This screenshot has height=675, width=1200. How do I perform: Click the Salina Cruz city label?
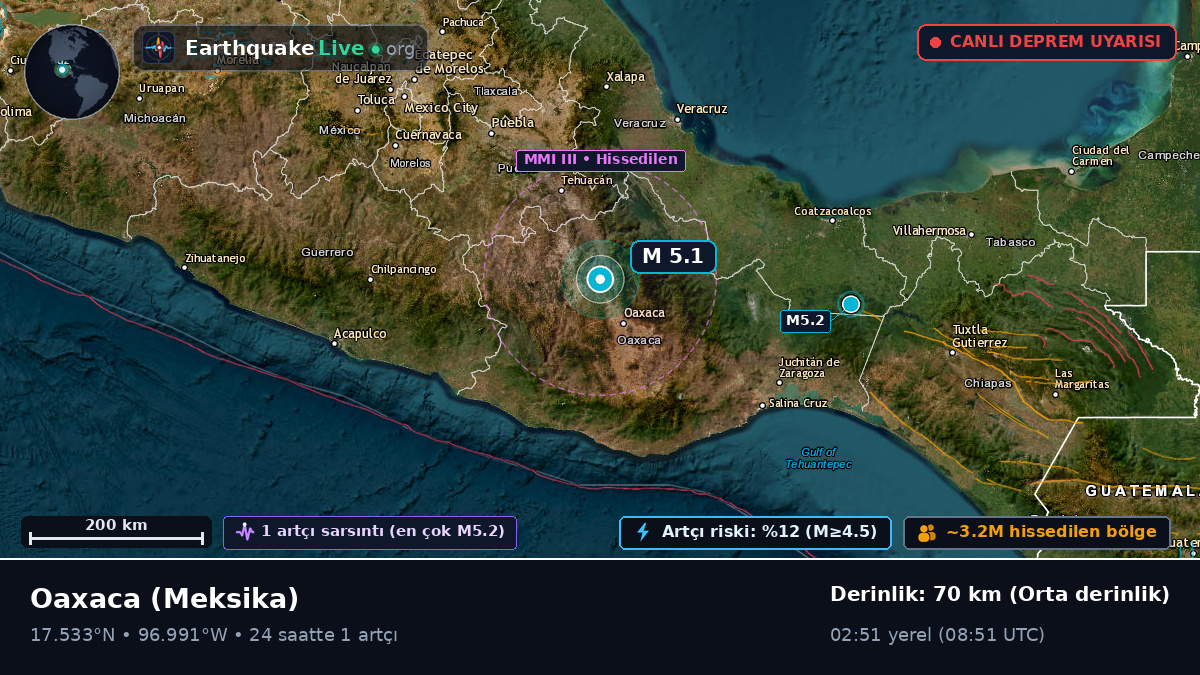tap(799, 403)
